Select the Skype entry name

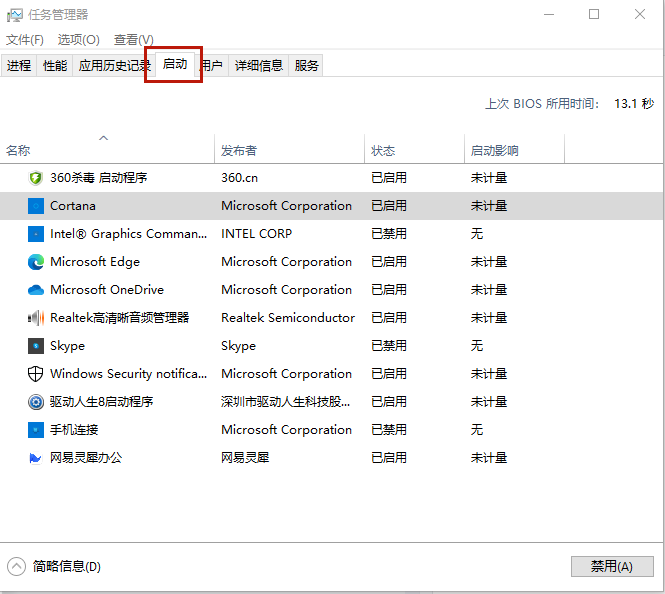[67, 346]
